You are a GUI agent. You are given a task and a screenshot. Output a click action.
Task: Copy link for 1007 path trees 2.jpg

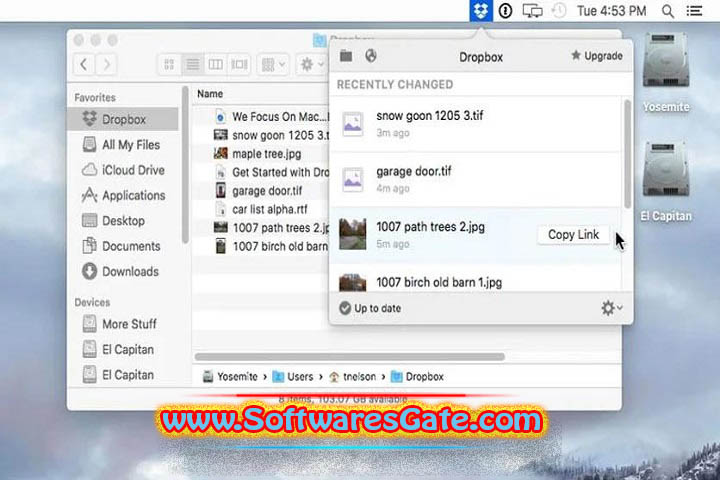pyautogui.click(x=573, y=235)
